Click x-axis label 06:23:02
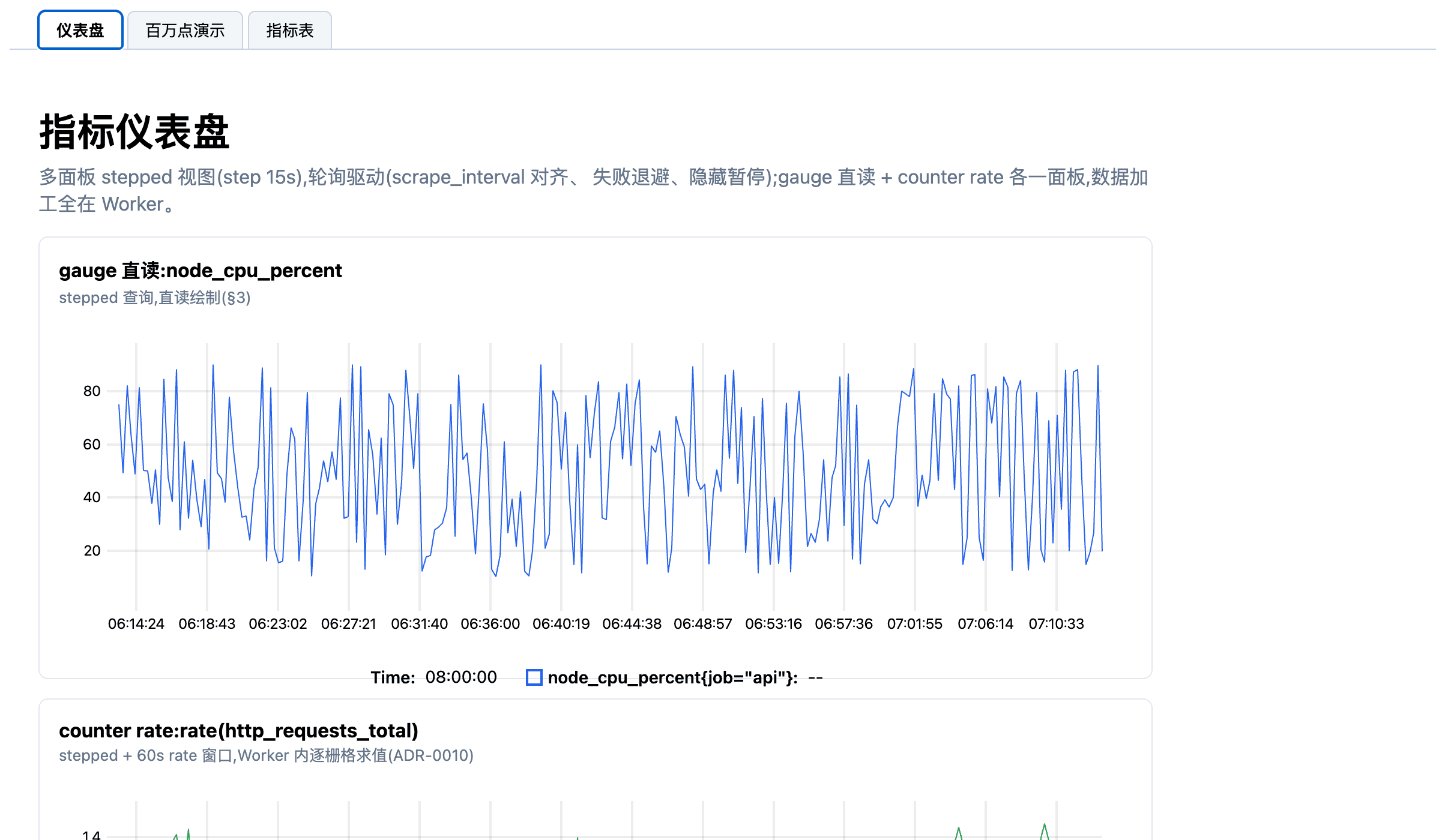Viewport: 1436px width, 840px height. point(278,624)
